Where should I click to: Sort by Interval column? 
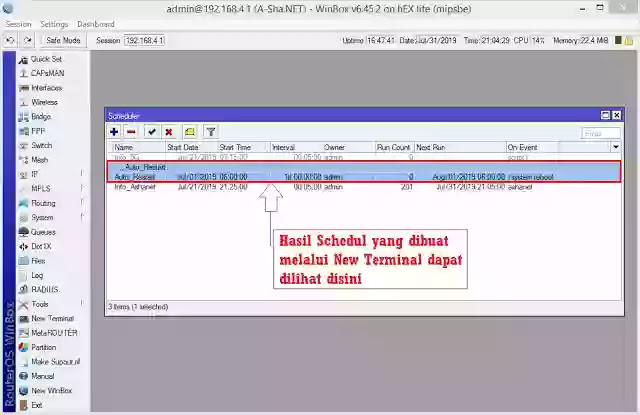[296, 147]
